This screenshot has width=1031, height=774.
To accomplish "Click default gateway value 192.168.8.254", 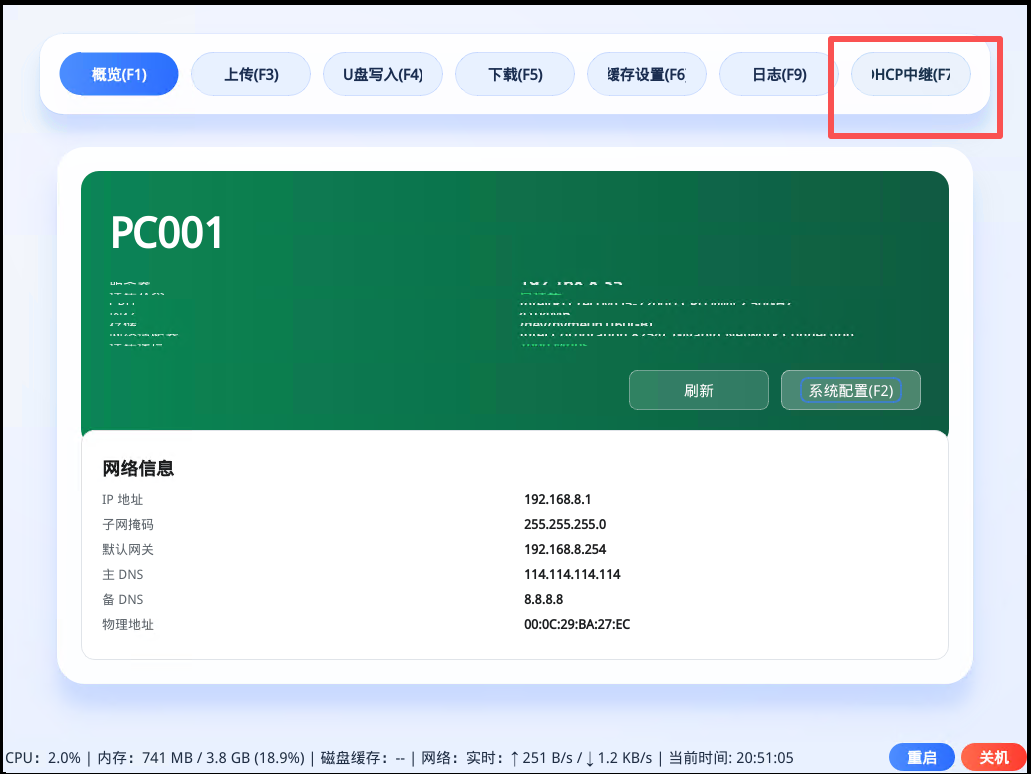I will point(565,549).
